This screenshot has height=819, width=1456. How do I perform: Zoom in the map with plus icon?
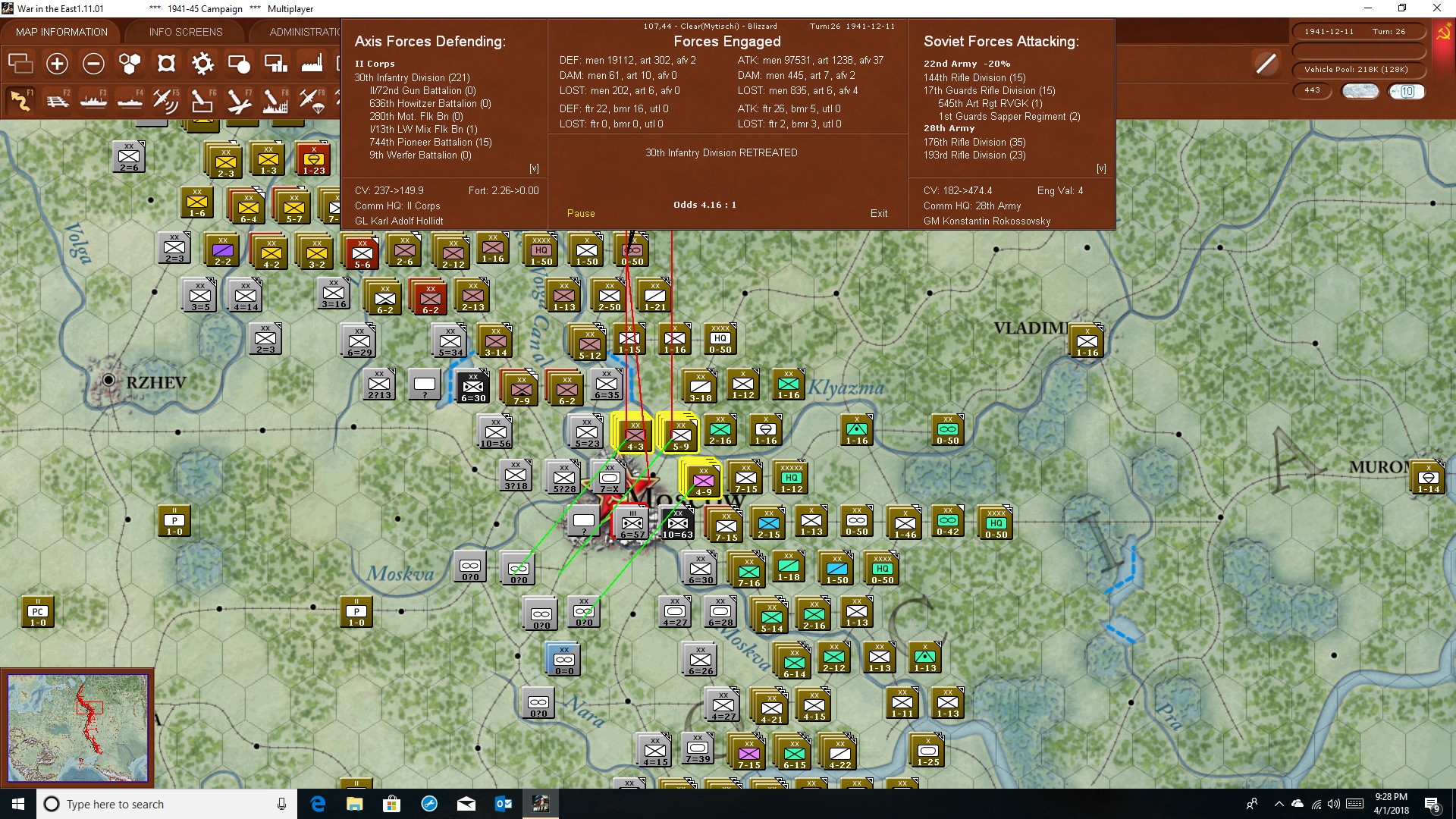pos(57,64)
